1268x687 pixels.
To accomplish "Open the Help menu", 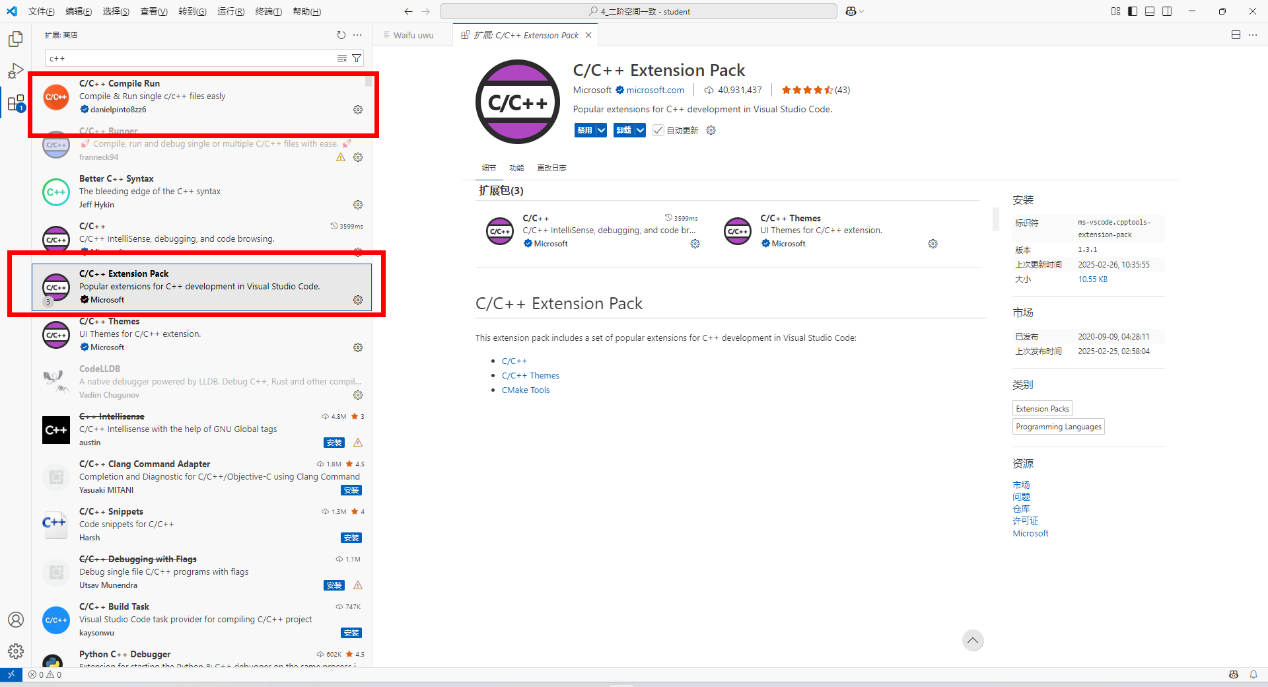I will [x=305, y=11].
